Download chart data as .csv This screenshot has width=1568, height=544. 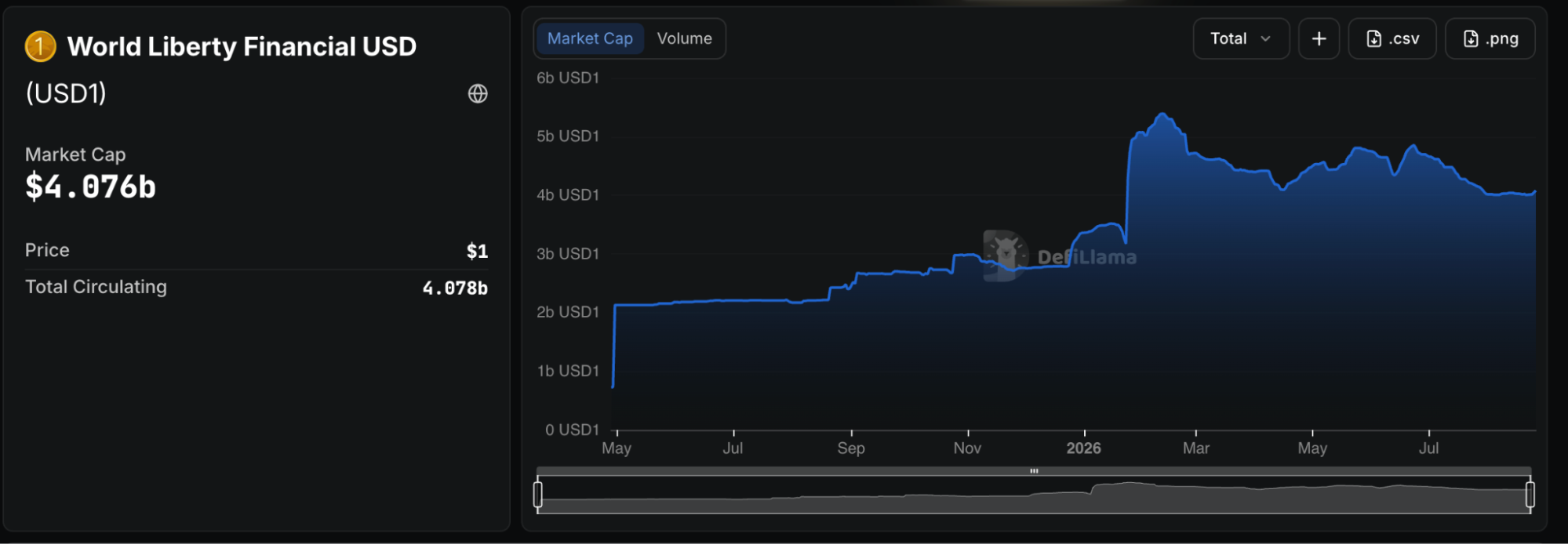pos(1392,38)
